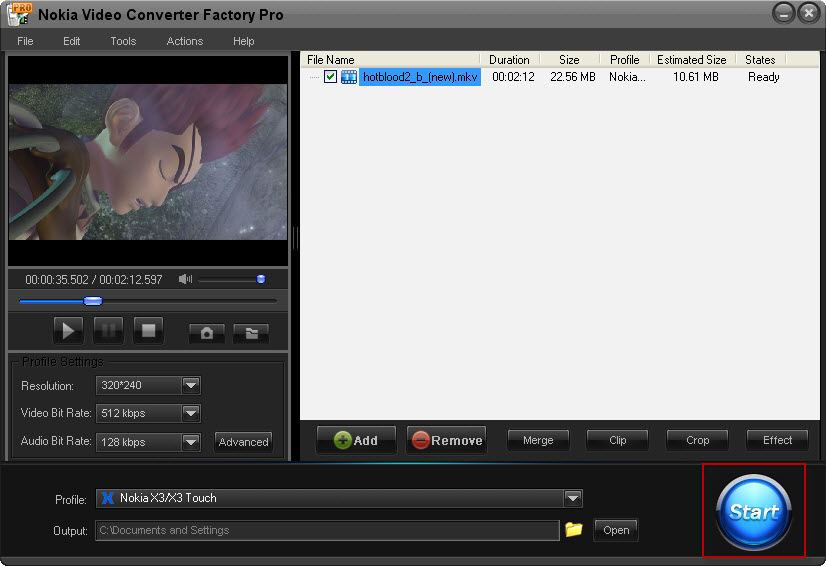Open the Tools menu
Viewport: 826px width, 566px height.
[123, 41]
